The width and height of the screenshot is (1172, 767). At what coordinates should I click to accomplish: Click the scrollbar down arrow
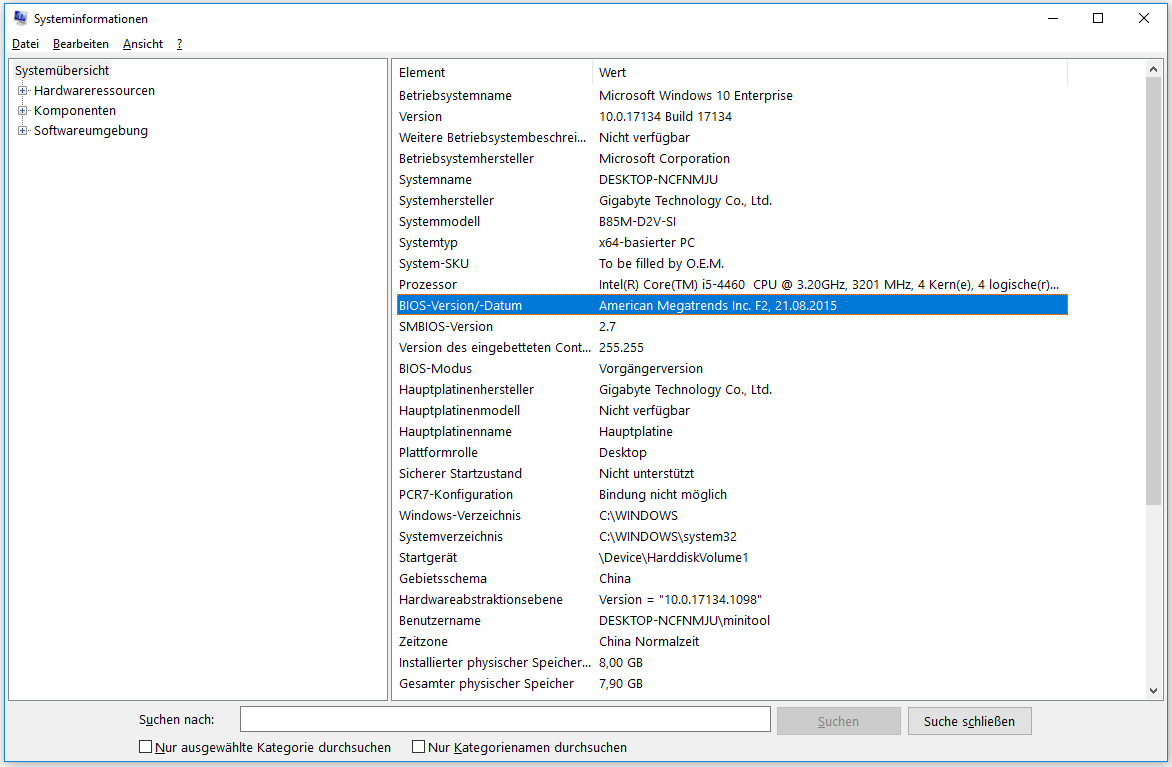(x=1153, y=691)
